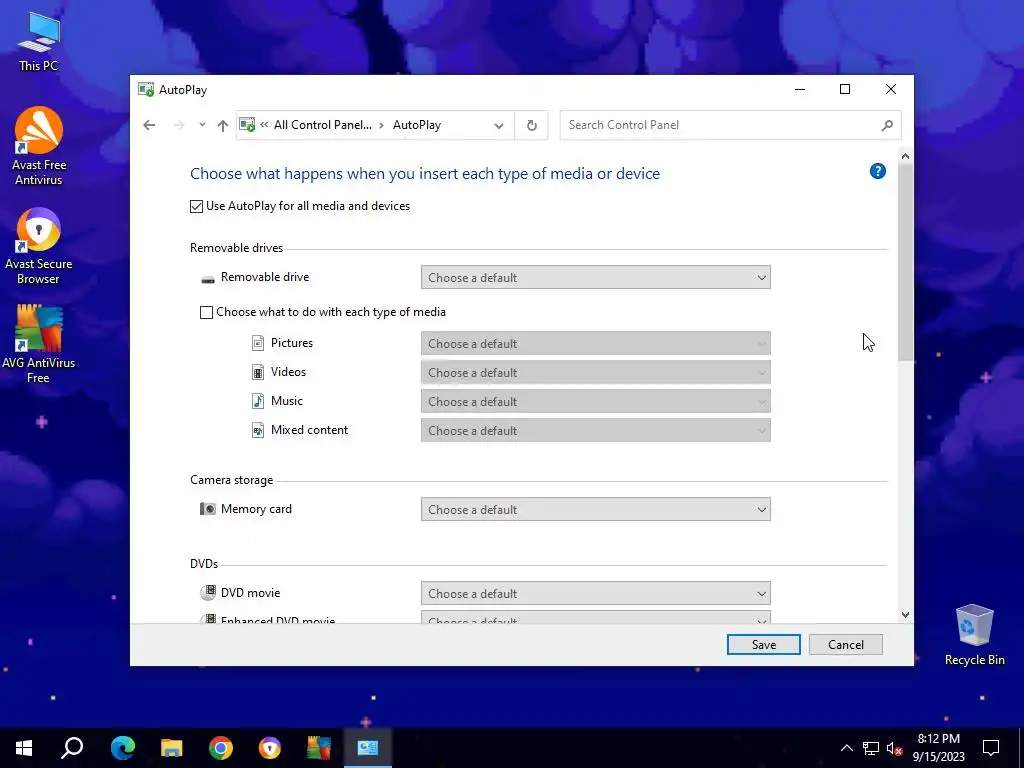The height and width of the screenshot is (768, 1024).
Task: Click the AutoPlay address bar icon
Action: [x=248, y=125]
